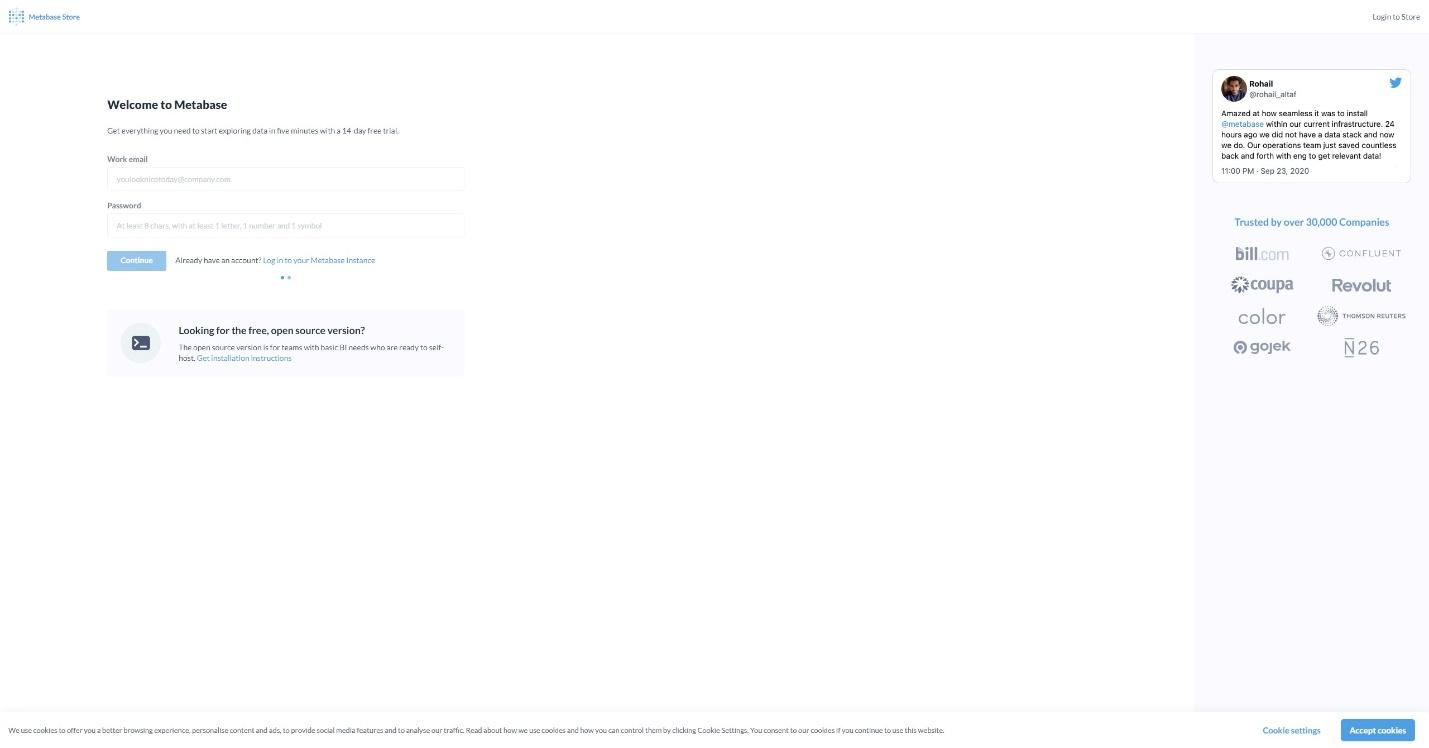Screen dimensions: 1429x748
Task: Open the Metabase Store home link
Action: click(x=44, y=17)
